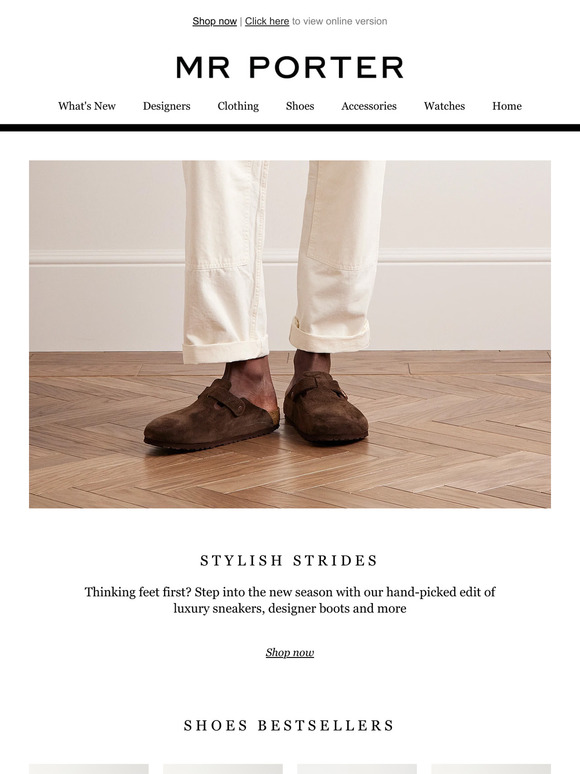Select Shoes in the navigation bar
The image size is (580, 774).
(300, 106)
